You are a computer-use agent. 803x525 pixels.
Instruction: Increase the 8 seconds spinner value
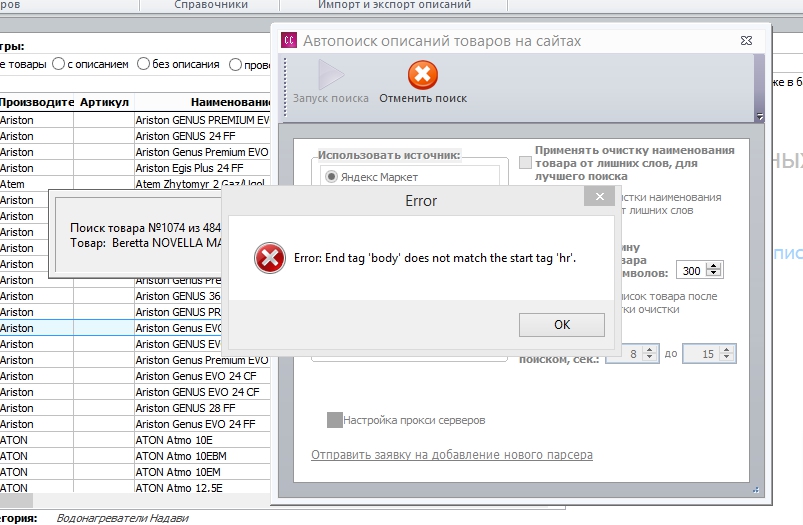pyautogui.click(x=649, y=349)
